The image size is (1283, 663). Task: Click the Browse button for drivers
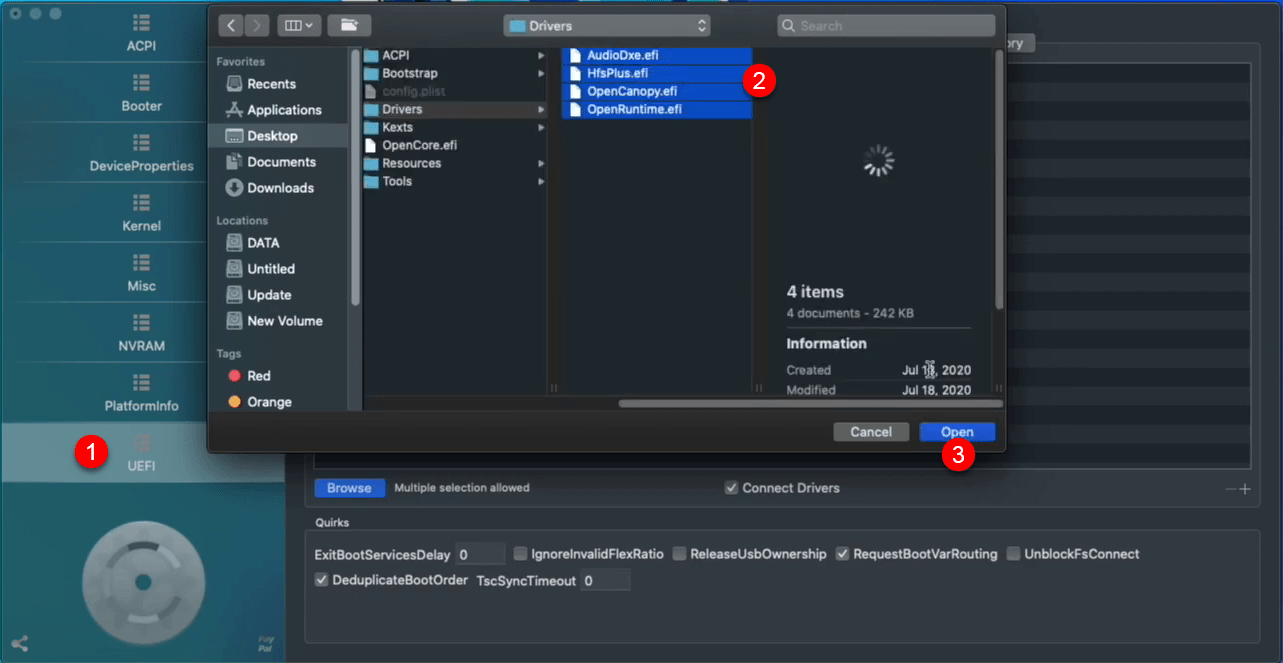pos(349,488)
